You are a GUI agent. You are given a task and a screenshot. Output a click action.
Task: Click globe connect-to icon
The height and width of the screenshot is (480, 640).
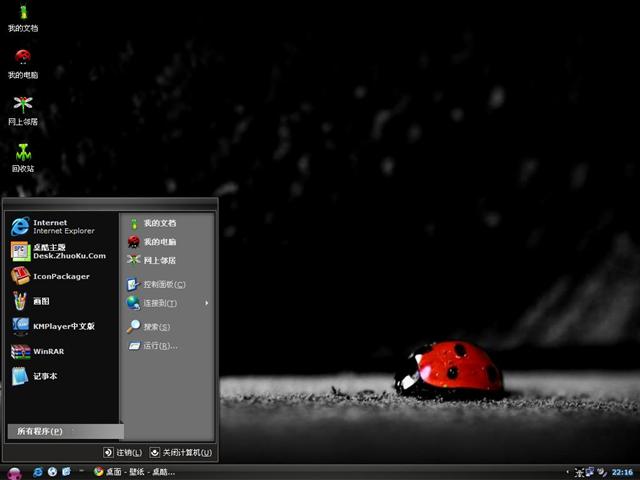pyautogui.click(x=133, y=303)
